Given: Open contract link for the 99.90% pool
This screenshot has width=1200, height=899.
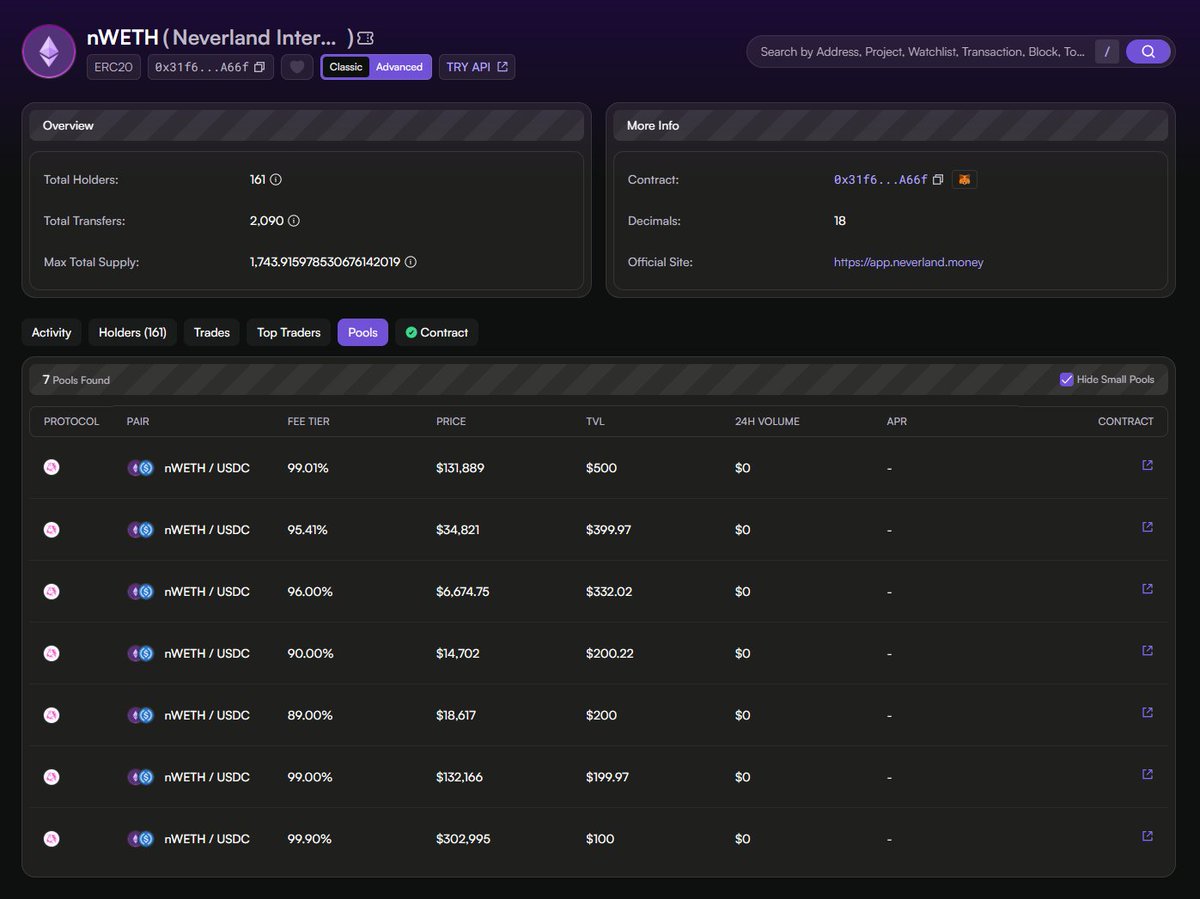Looking at the screenshot, I should pyautogui.click(x=1147, y=837).
